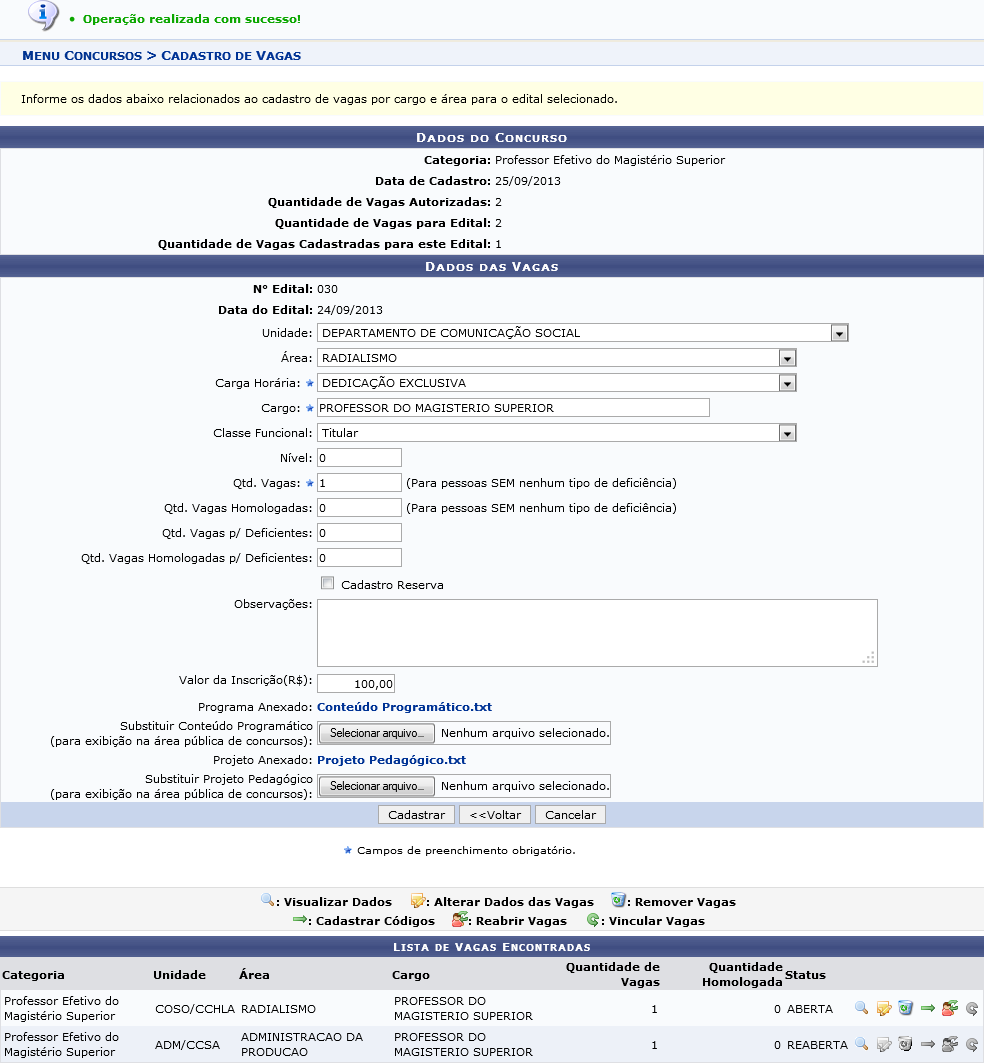
Task: Click the Categoria column header
Action: 33,975
